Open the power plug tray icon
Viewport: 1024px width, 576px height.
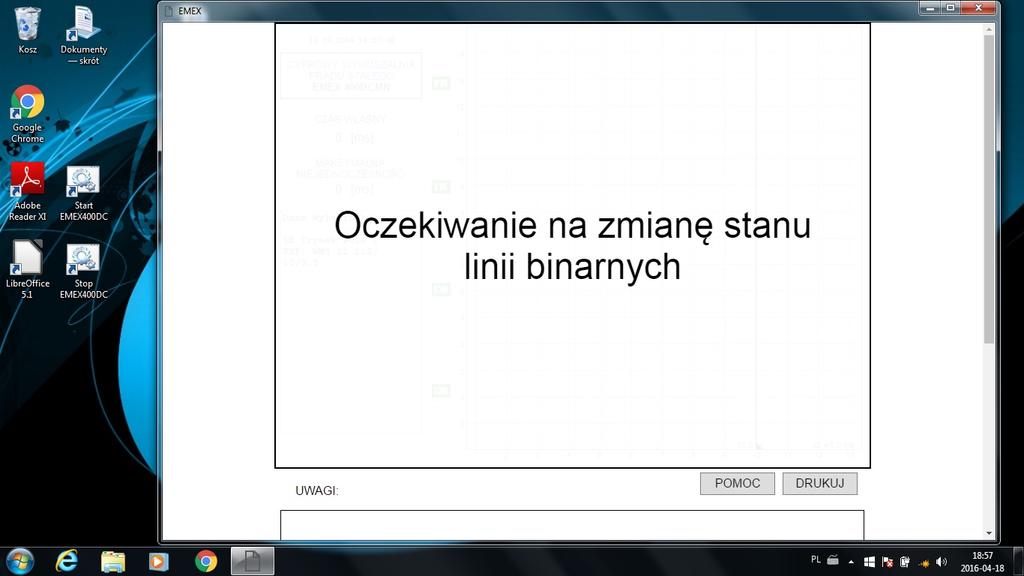point(905,562)
